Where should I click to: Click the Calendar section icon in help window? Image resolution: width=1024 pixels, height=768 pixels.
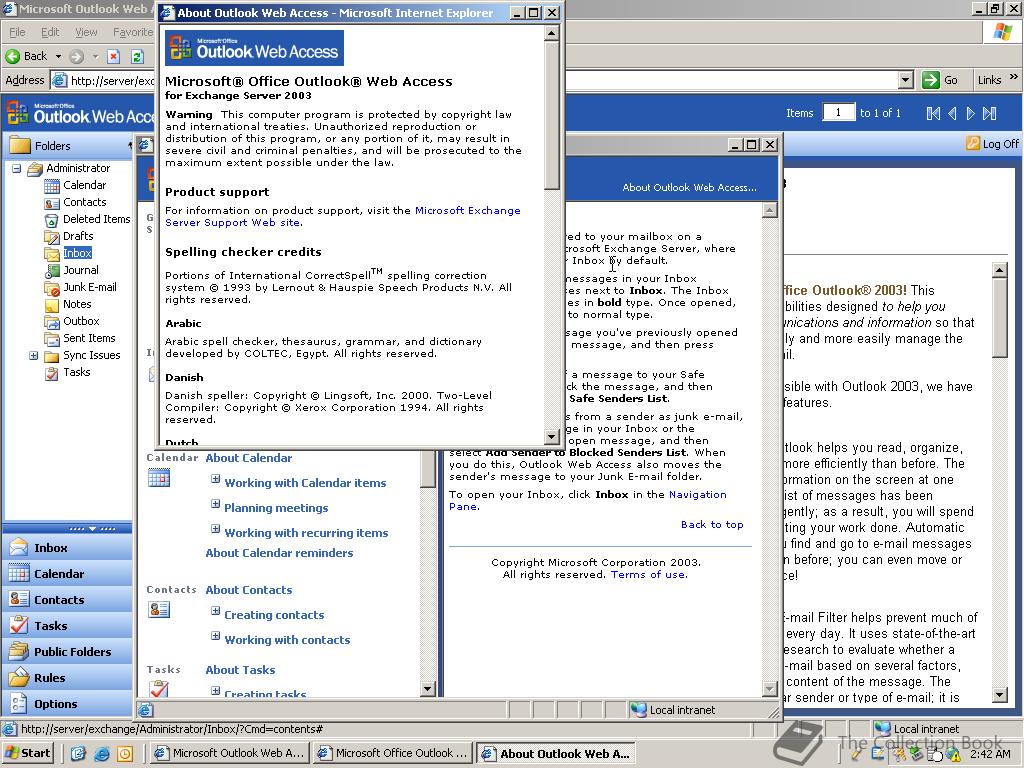(159, 478)
